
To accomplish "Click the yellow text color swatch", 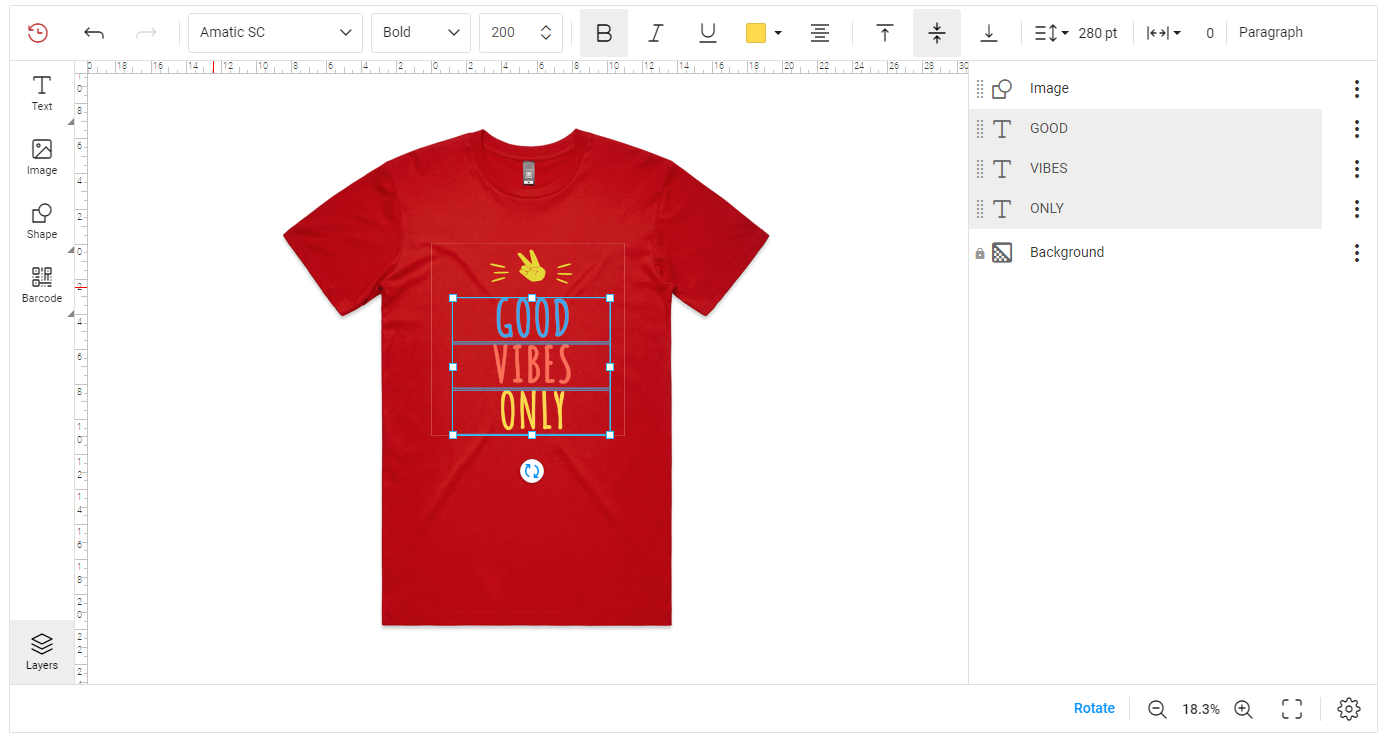I will tap(756, 33).
